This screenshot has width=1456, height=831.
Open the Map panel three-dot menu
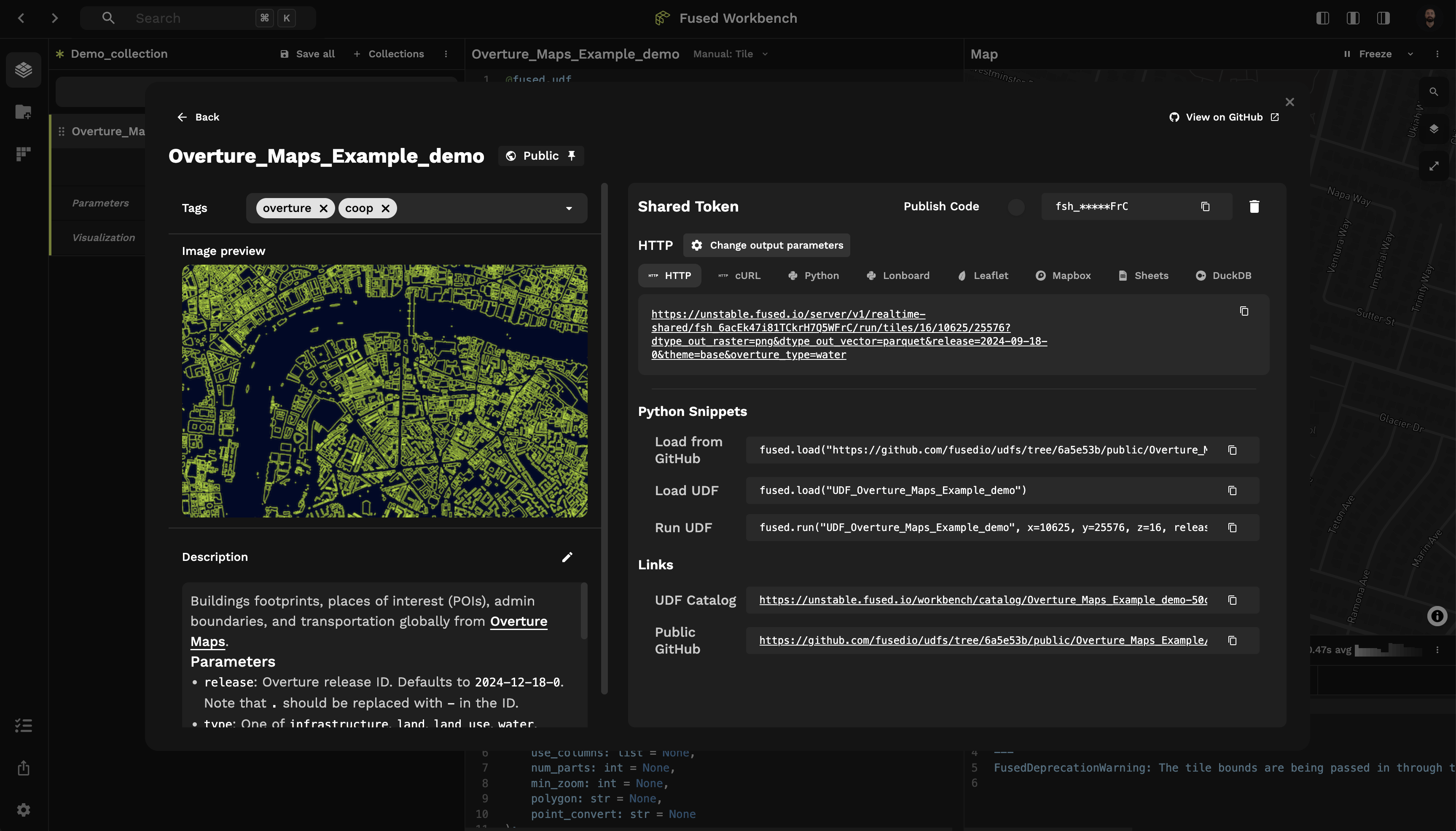1437,54
